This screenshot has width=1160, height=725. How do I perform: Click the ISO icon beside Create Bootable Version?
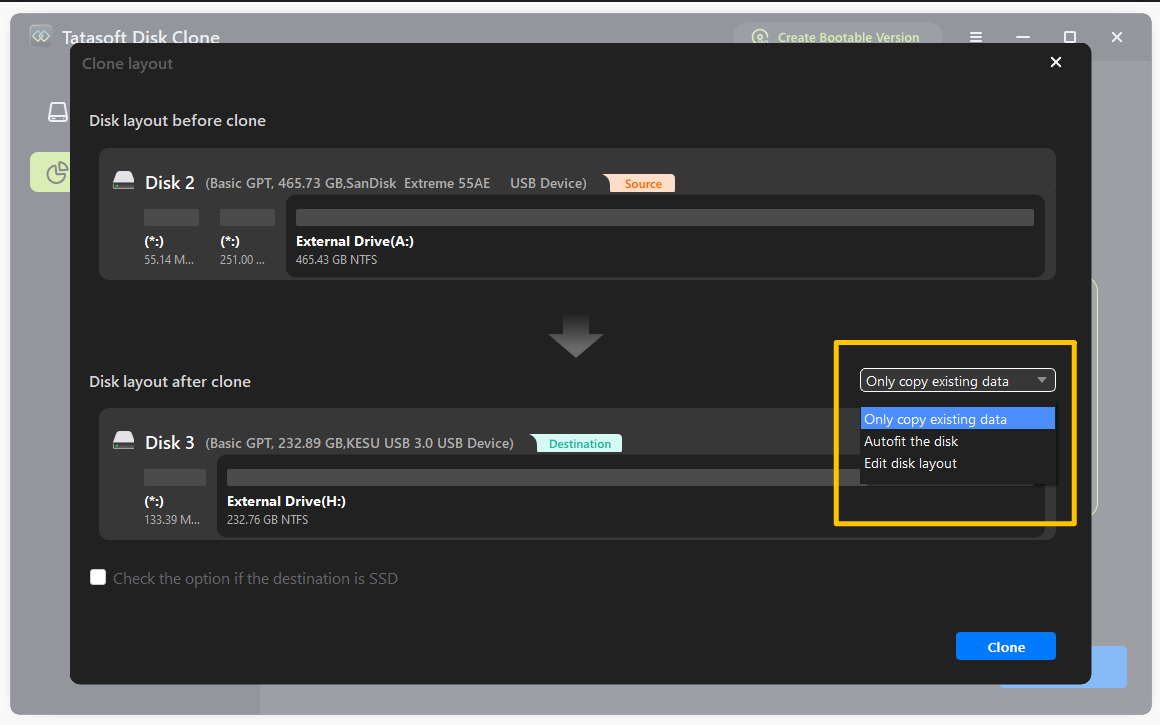(x=760, y=37)
